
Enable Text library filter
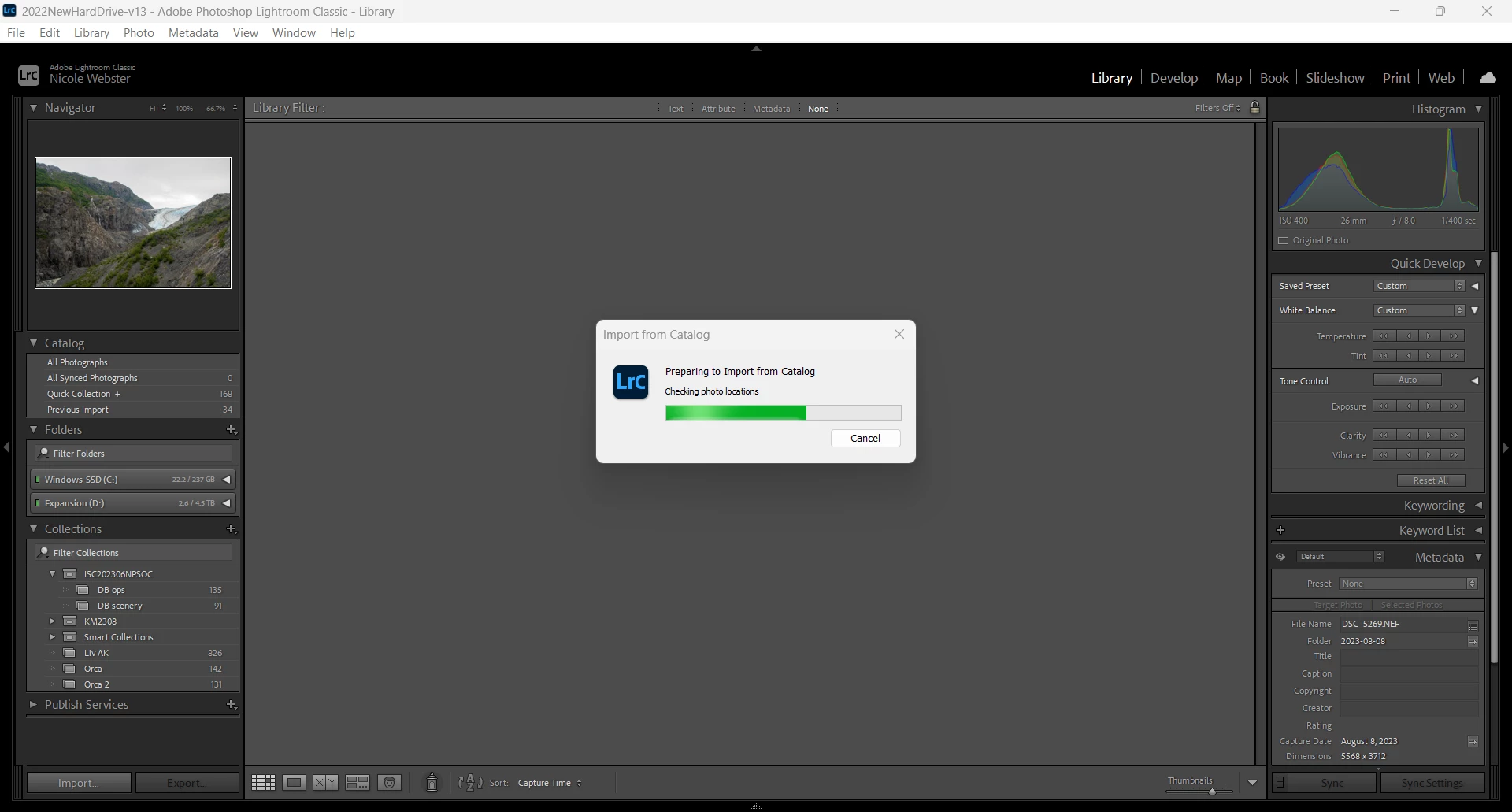pos(676,109)
